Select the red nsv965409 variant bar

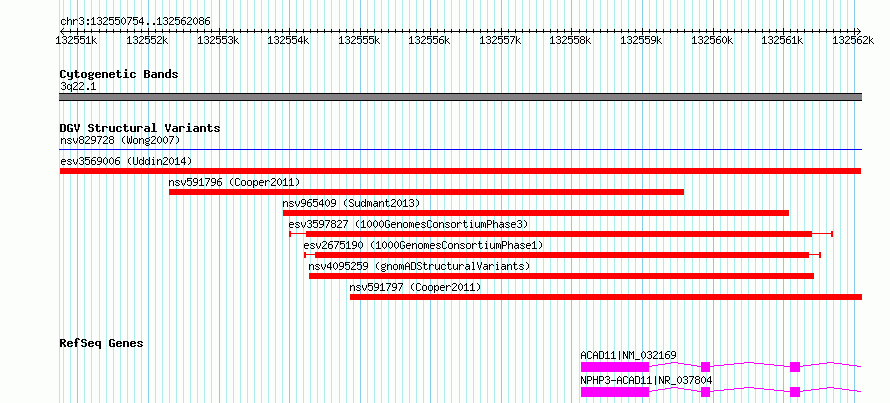(536, 213)
